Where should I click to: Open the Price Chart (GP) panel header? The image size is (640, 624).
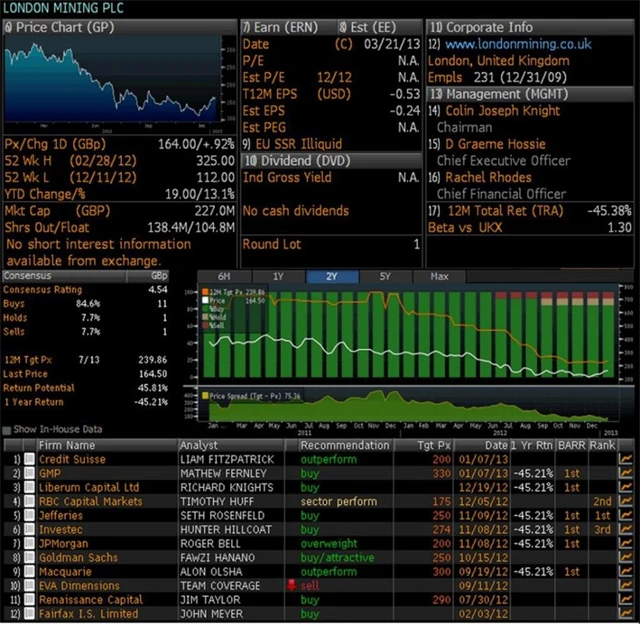click(x=64, y=27)
